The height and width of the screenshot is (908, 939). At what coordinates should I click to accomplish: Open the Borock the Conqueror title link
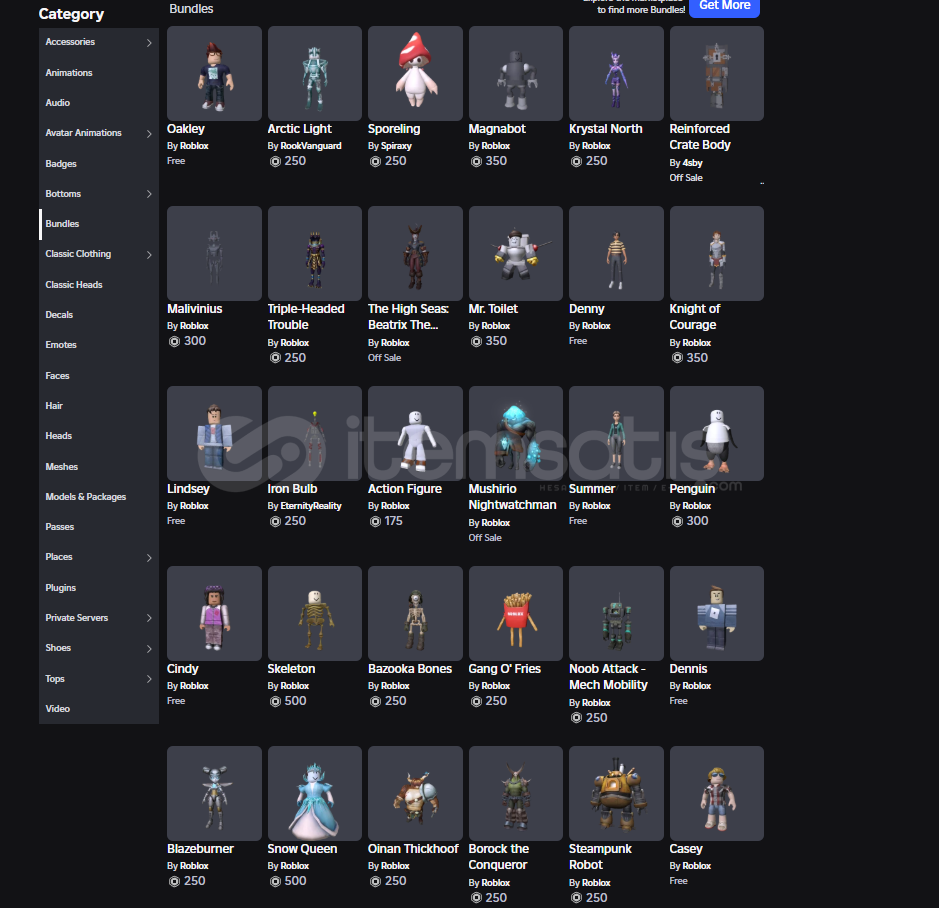click(x=499, y=856)
